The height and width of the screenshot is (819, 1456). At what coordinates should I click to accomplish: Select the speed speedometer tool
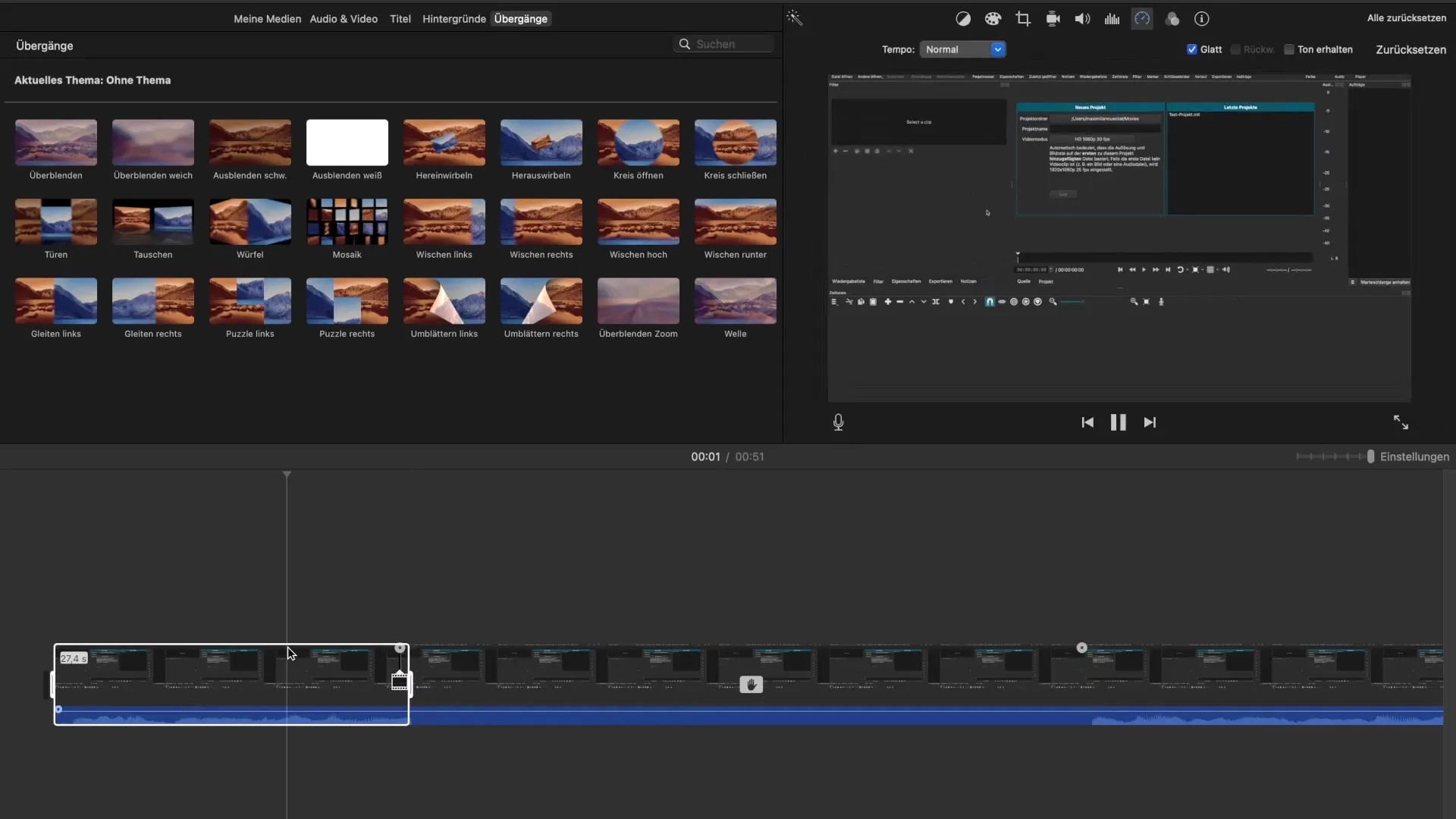(x=1142, y=19)
